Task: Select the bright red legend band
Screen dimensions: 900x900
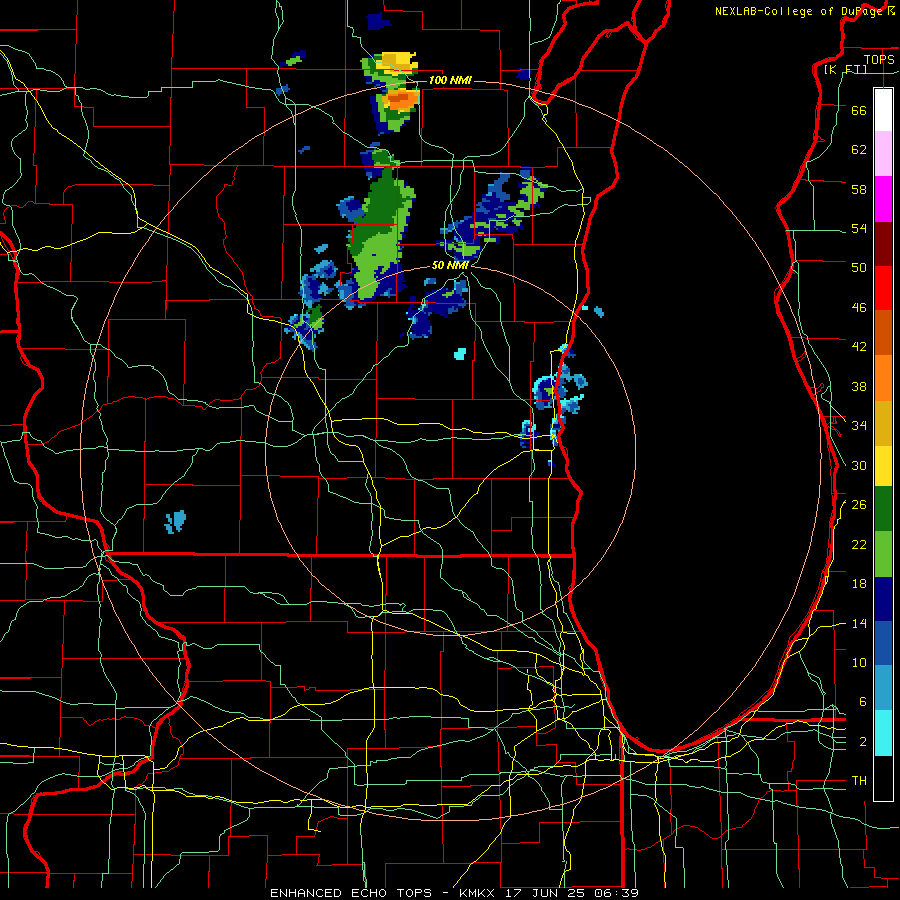Action: pos(883,288)
